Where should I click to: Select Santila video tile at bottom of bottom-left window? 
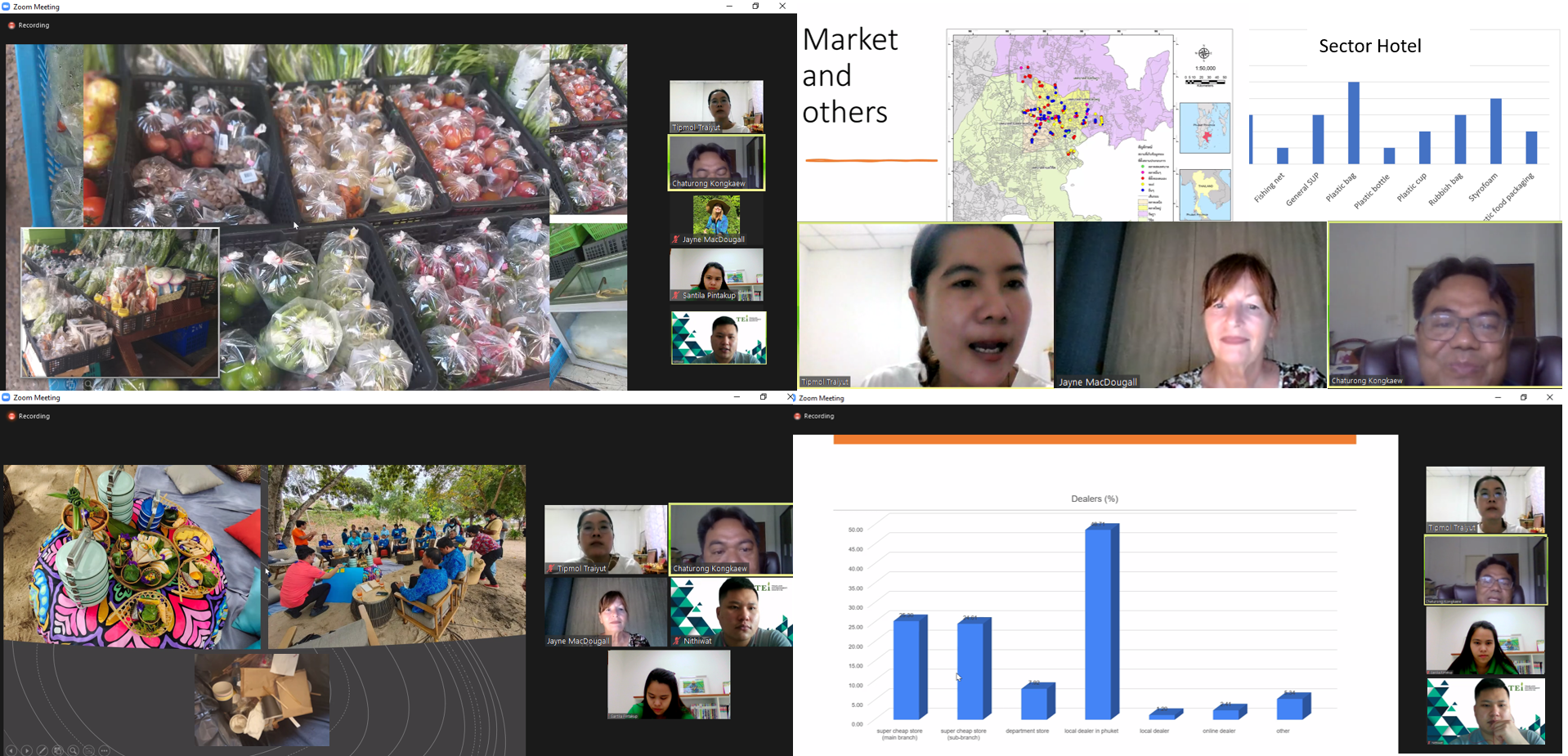click(669, 685)
